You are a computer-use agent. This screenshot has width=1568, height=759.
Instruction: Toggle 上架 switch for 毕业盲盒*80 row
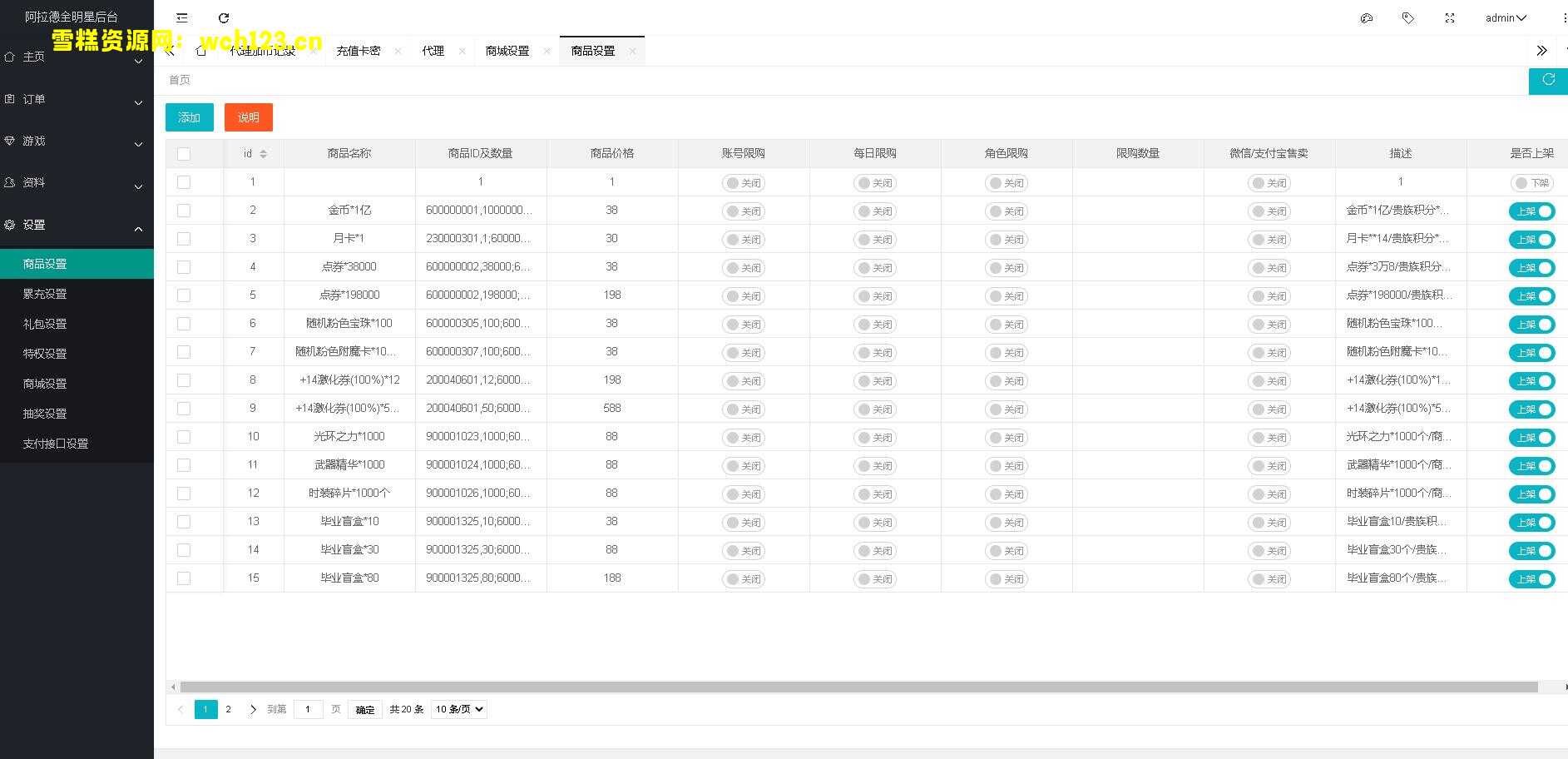(x=1532, y=579)
